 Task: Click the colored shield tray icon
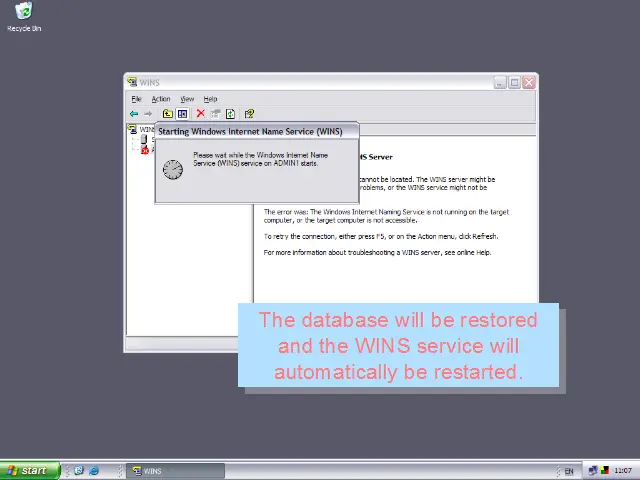[604, 471]
